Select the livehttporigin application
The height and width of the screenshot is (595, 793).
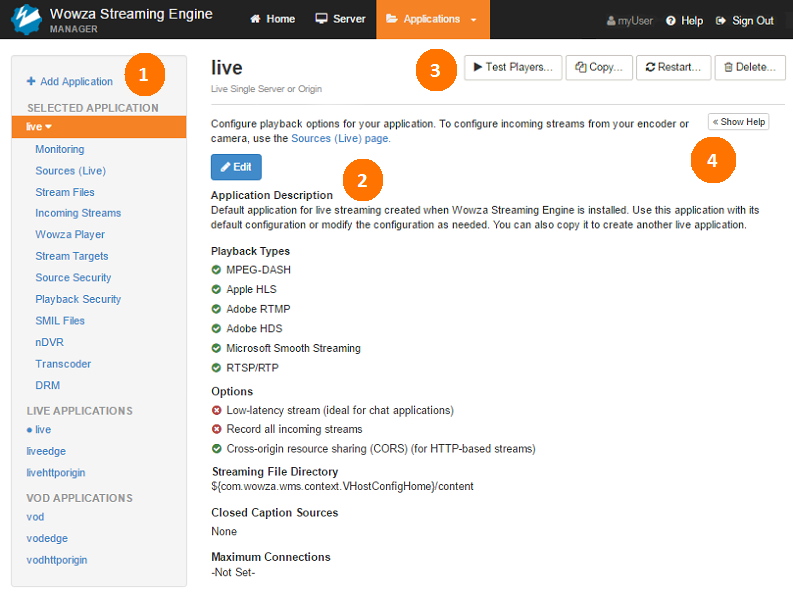coord(56,473)
